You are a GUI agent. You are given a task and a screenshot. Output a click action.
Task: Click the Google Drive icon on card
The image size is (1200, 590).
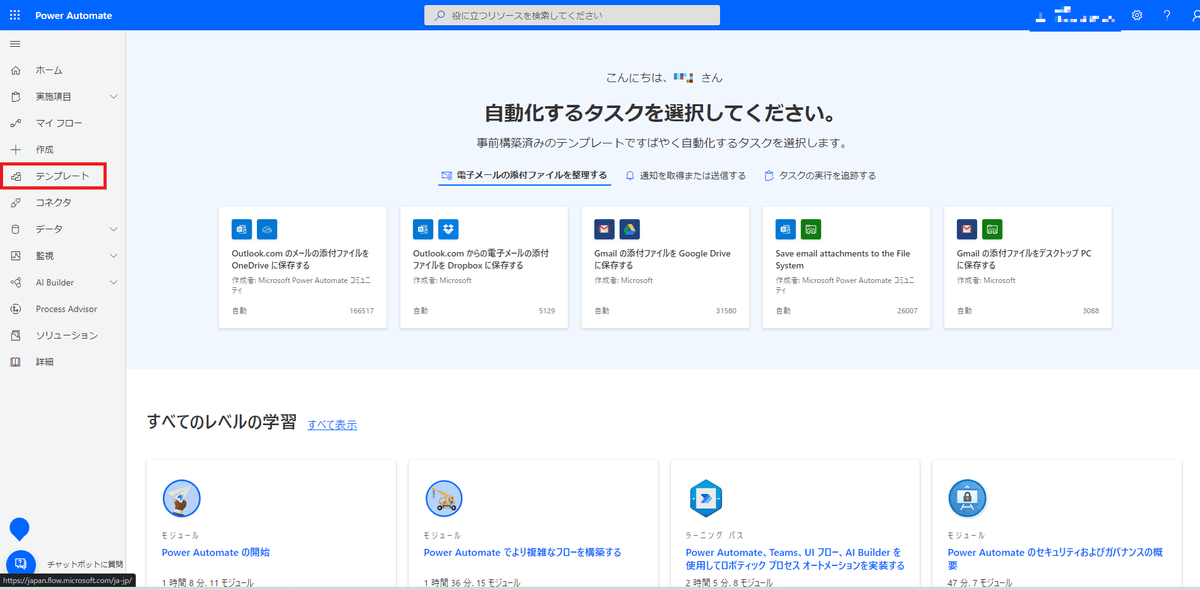(x=629, y=229)
